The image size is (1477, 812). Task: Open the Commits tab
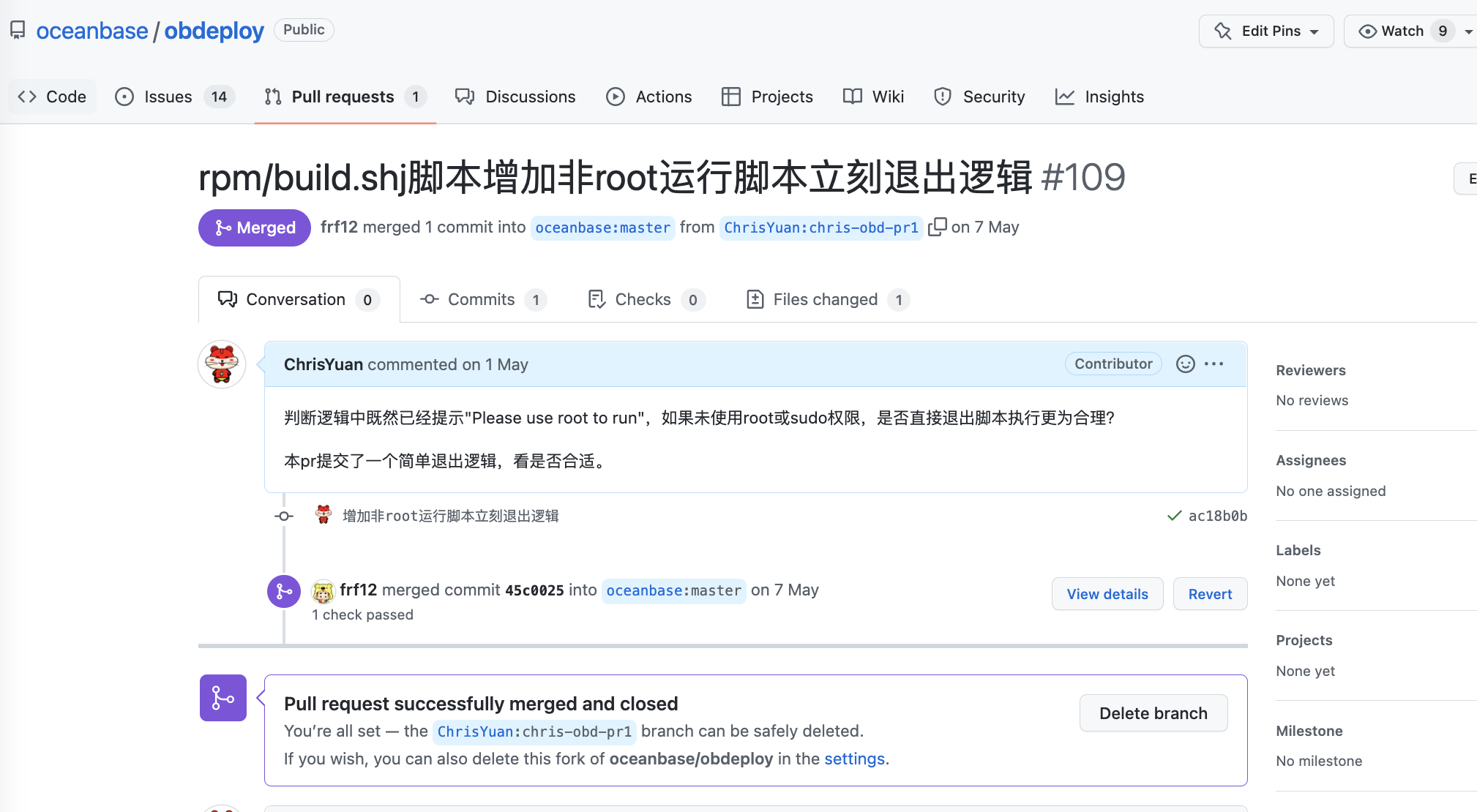(x=481, y=299)
